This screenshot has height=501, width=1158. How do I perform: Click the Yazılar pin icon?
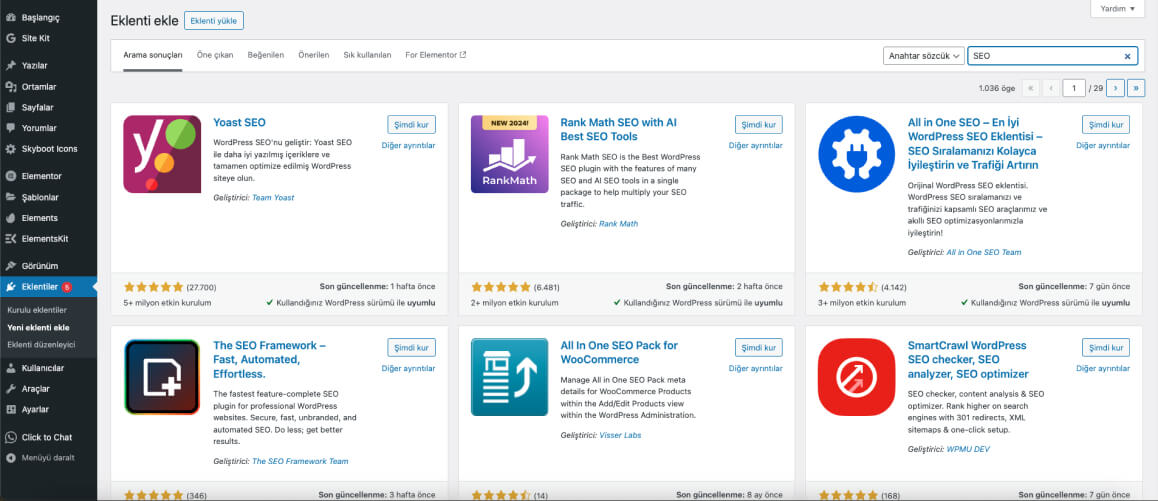[10, 66]
